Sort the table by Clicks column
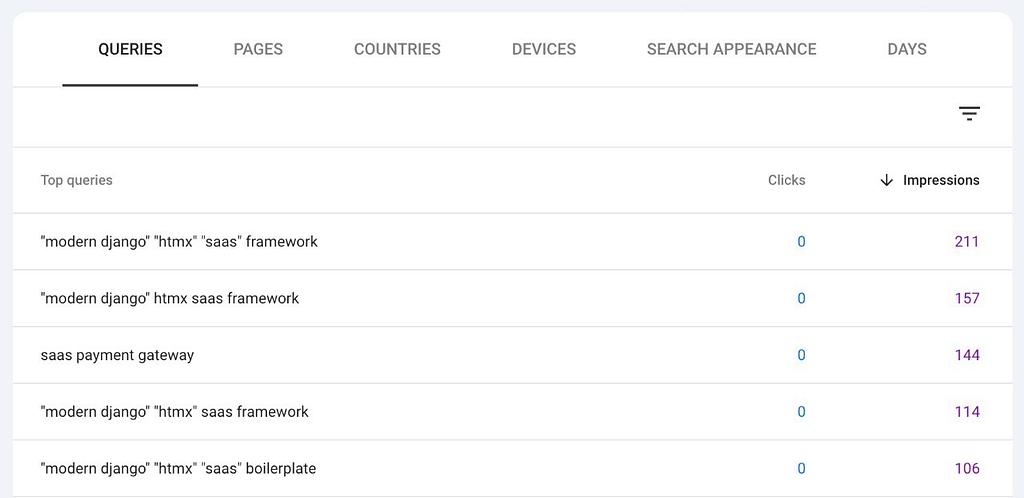The width and height of the screenshot is (1024, 498). [x=786, y=181]
